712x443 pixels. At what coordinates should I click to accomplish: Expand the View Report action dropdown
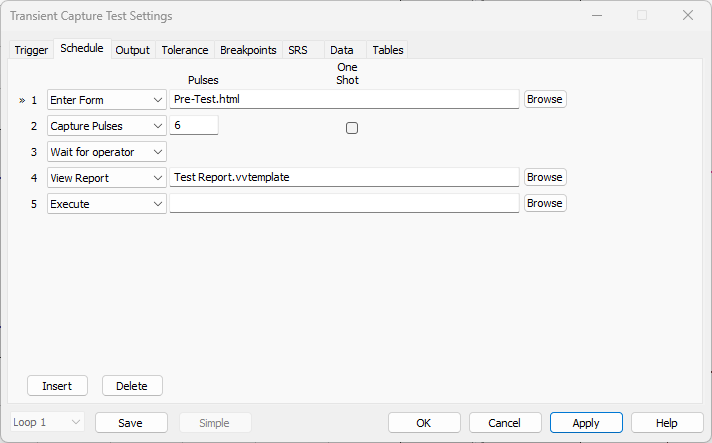(x=107, y=177)
